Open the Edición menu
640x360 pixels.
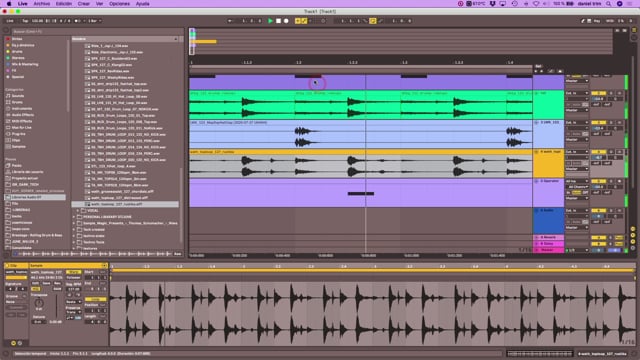[64, 4]
